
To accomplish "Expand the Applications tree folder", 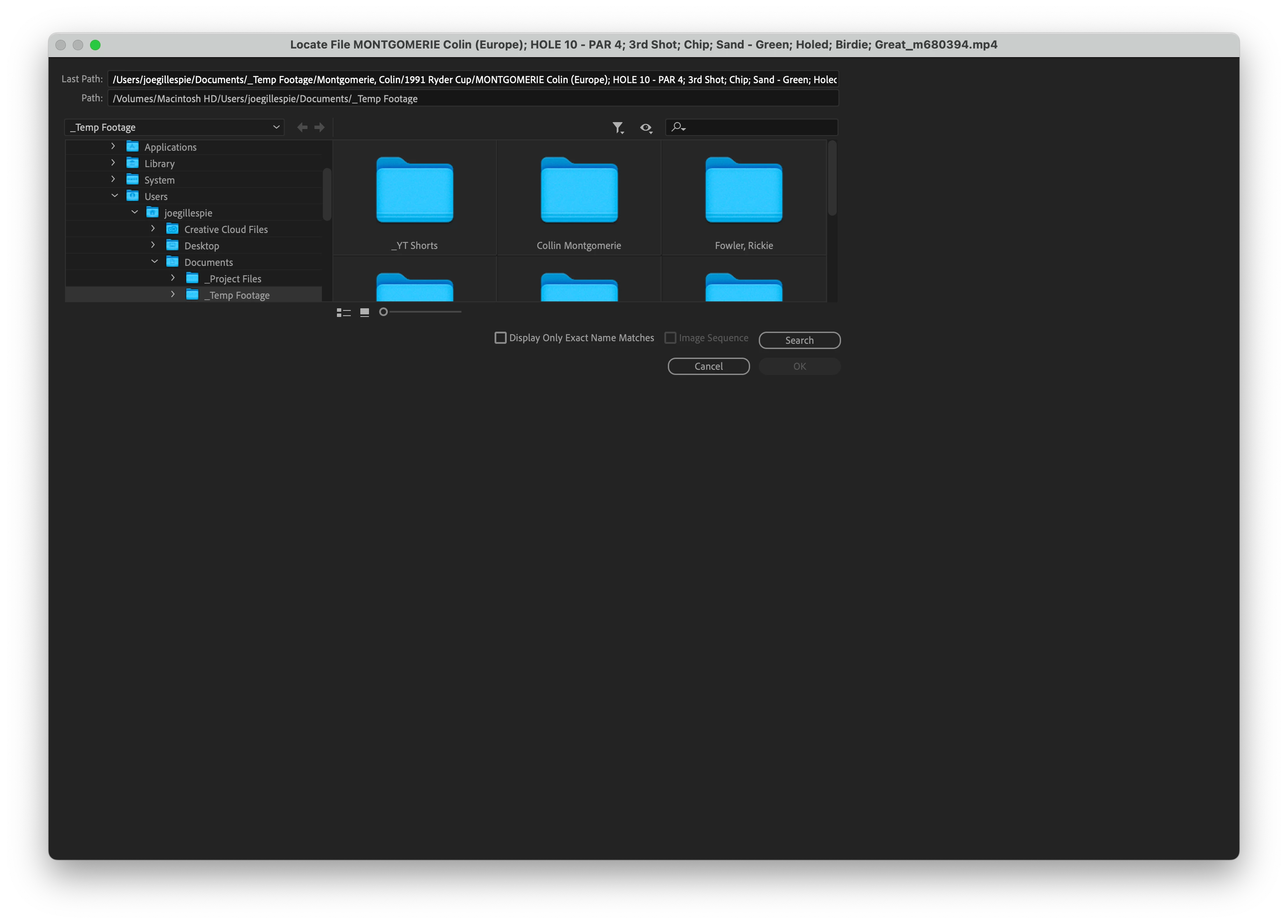I will 113,146.
